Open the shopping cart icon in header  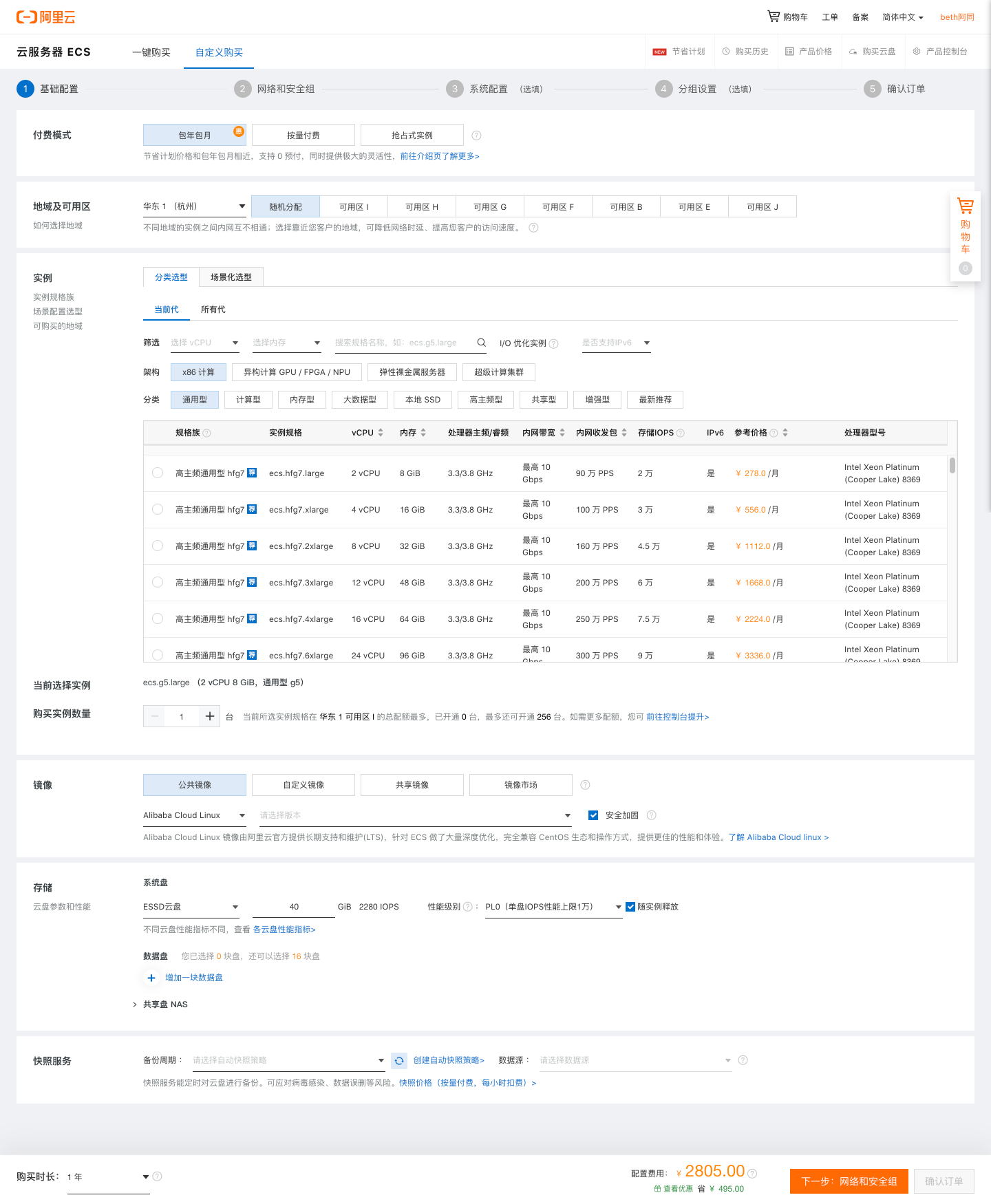click(x=774, y=17)
